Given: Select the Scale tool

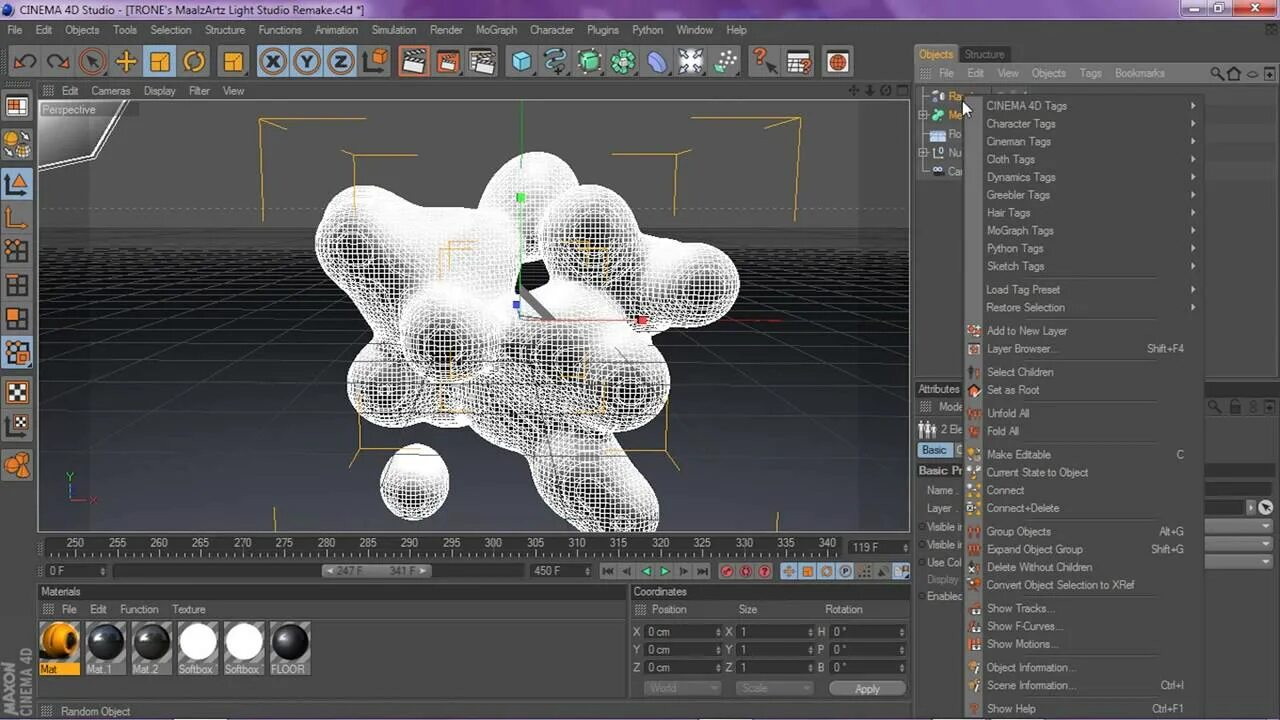Looking at the screenshot, I should coord(160,62).
